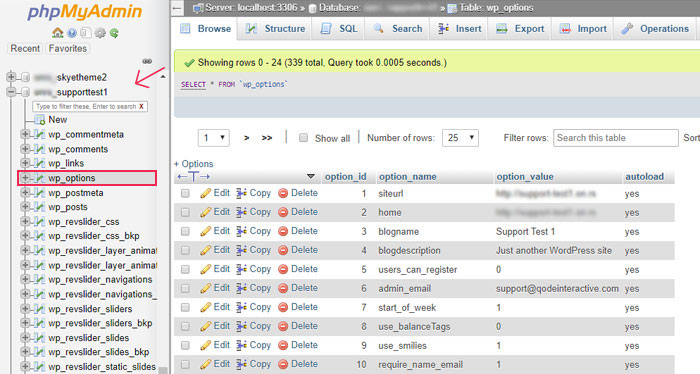
Task: Click table icon next to wp_posts
Action: [x=39, y=207]
